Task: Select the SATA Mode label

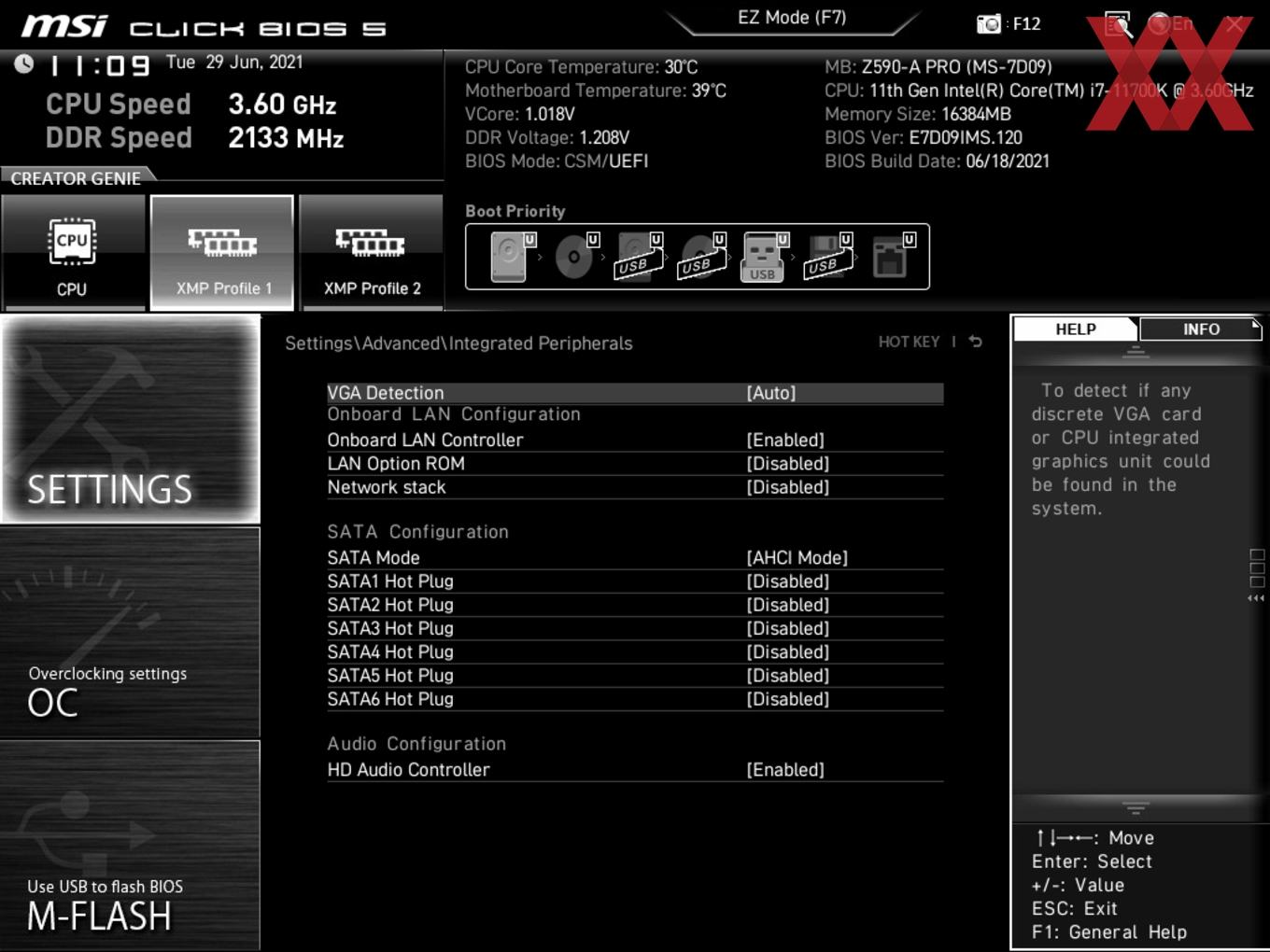Action: (374, 558)
